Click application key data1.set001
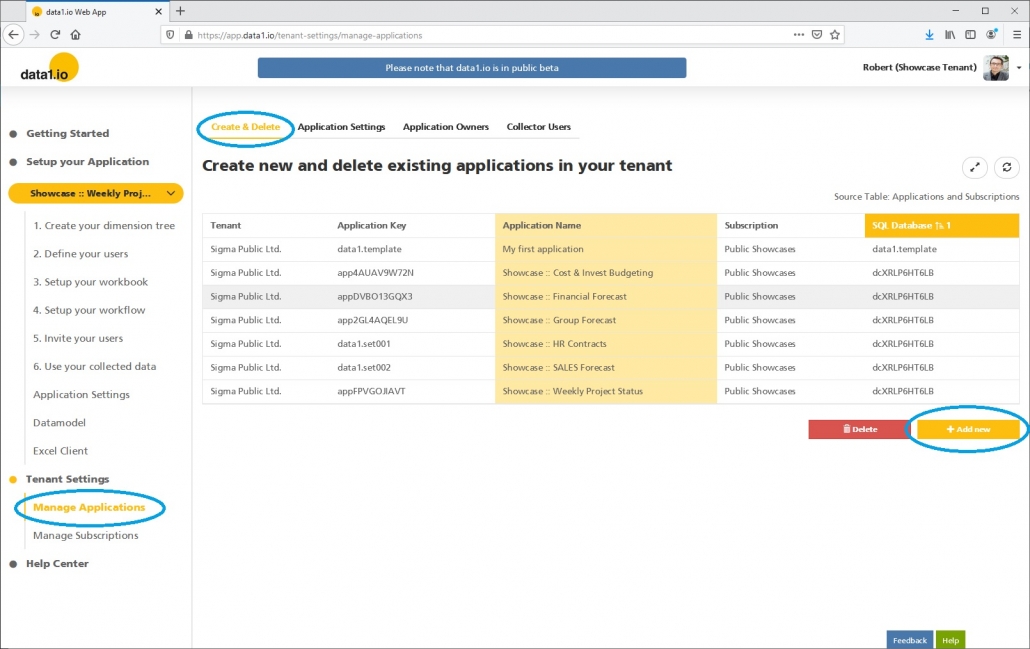1030x649 pixels. (x=363, y=344)
